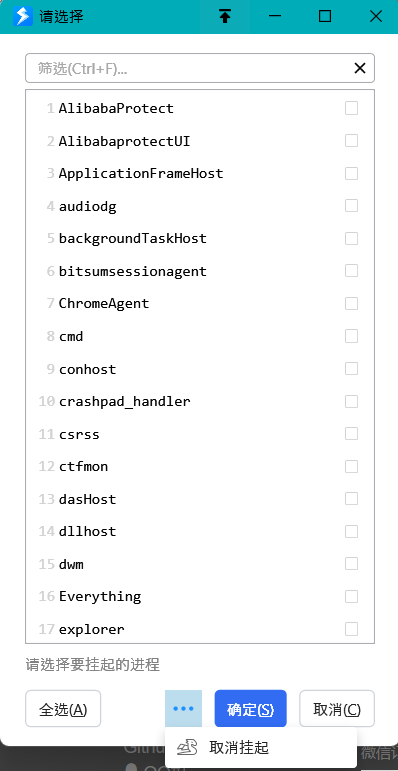The image size is (398, 771).
Task: Close the dialog with the title bar X
Action: click(x=375, y=17)
